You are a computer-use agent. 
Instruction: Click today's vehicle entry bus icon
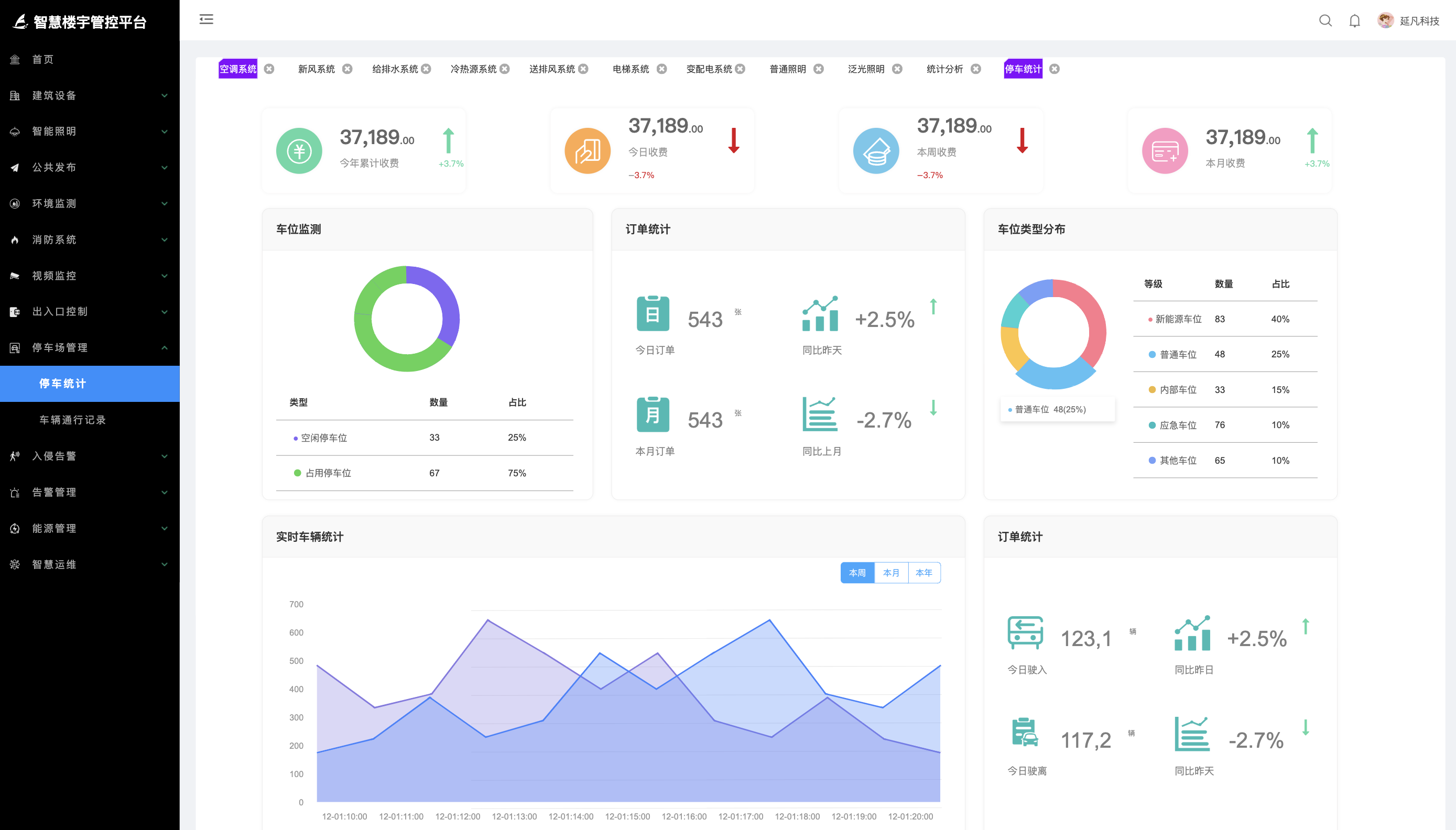(x=1025, y=633)
